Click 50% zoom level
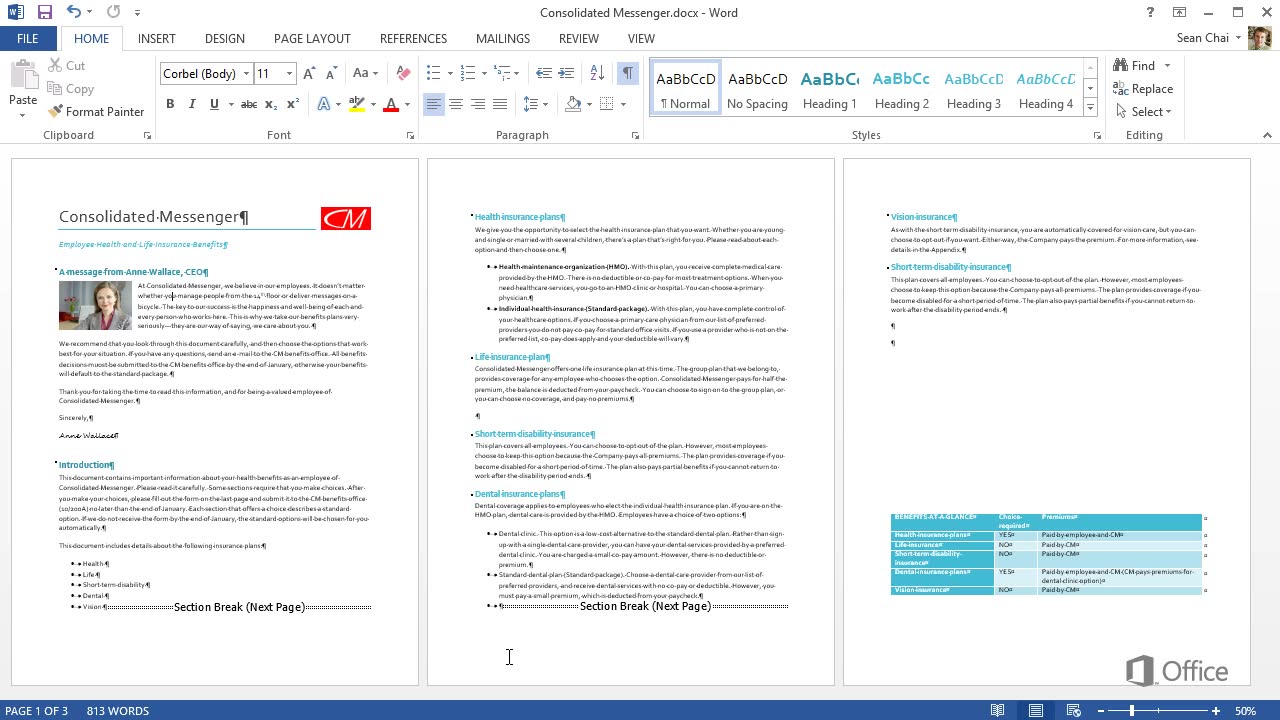 (1245, 711)
